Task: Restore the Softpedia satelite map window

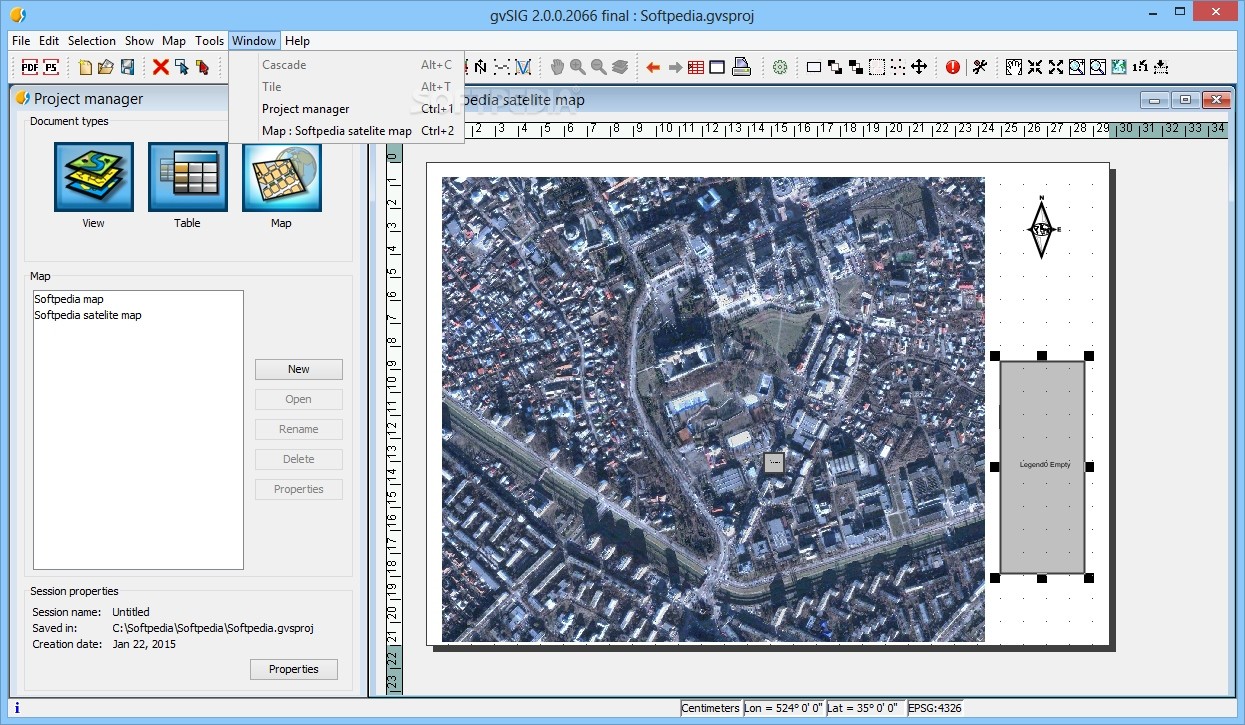Action: click(x=1186, y=100)
